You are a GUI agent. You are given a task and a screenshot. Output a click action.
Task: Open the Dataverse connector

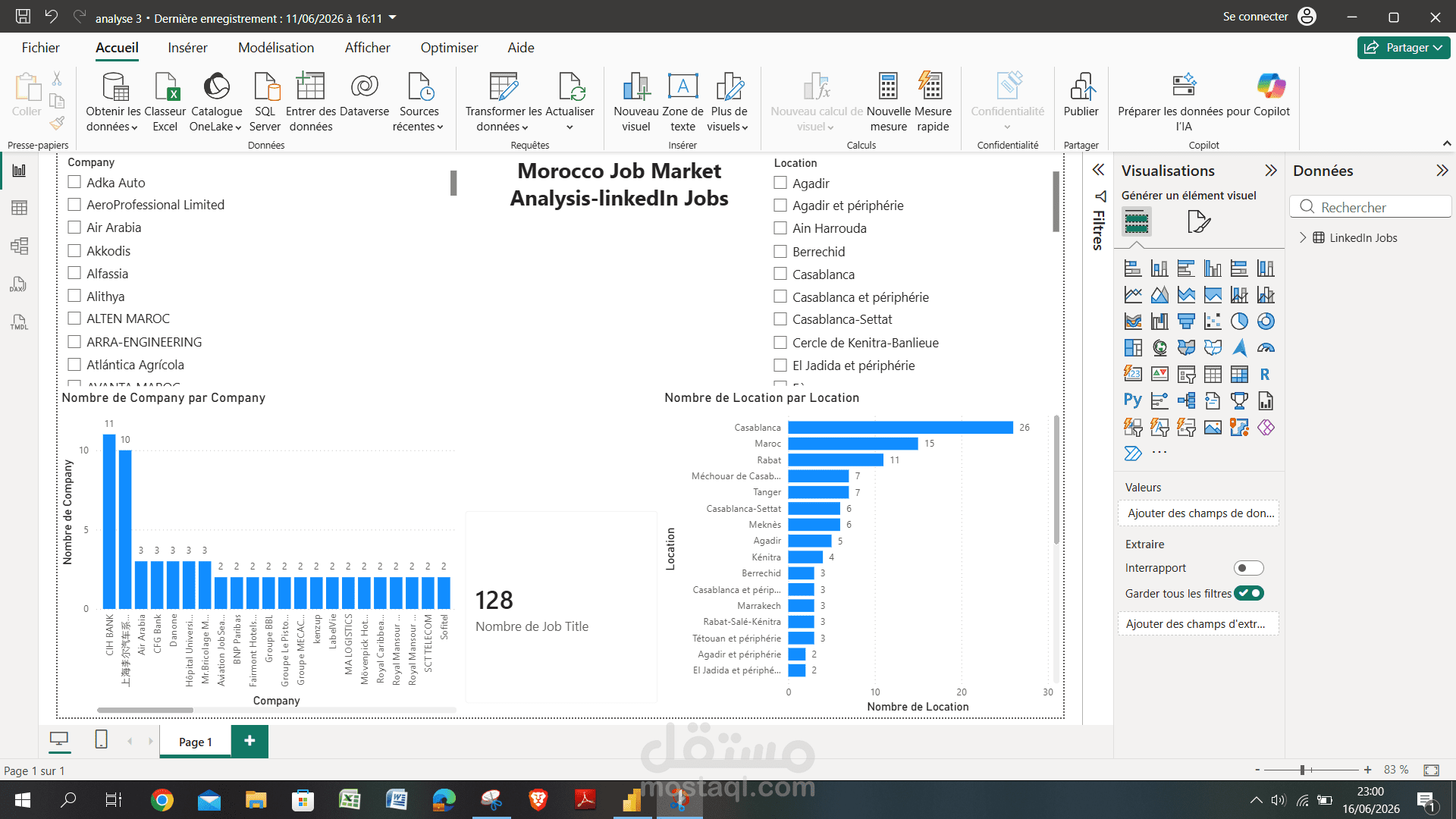tap(364, 95)
